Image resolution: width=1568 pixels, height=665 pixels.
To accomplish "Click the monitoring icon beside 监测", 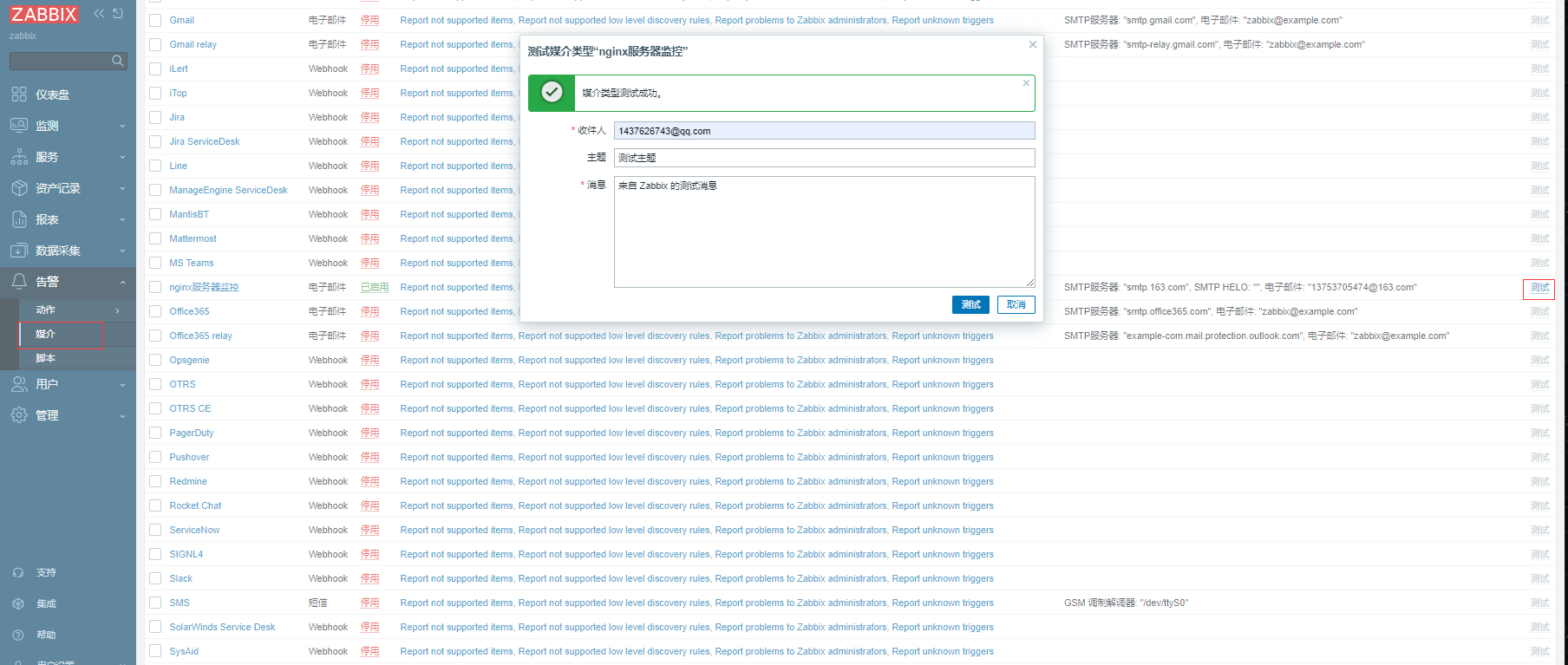I will click(x=19, y=126).
